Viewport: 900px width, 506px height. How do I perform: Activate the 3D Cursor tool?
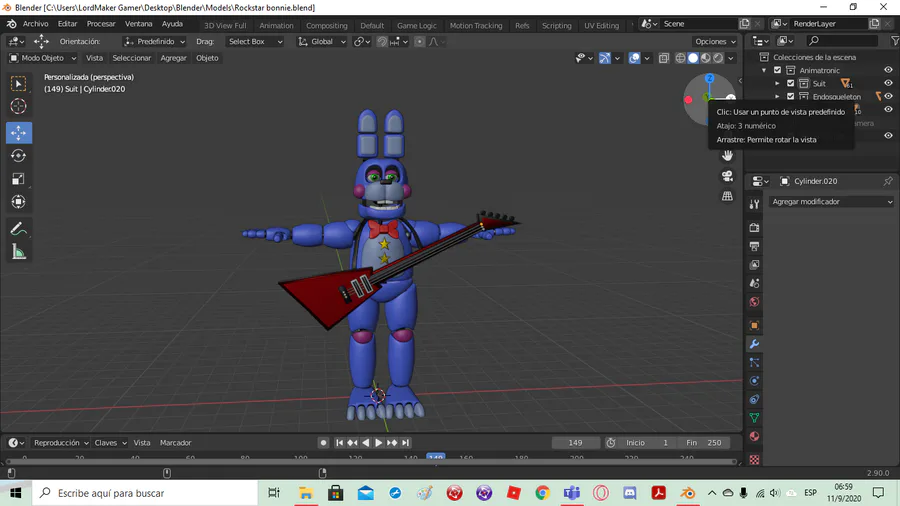coord(18,106)
